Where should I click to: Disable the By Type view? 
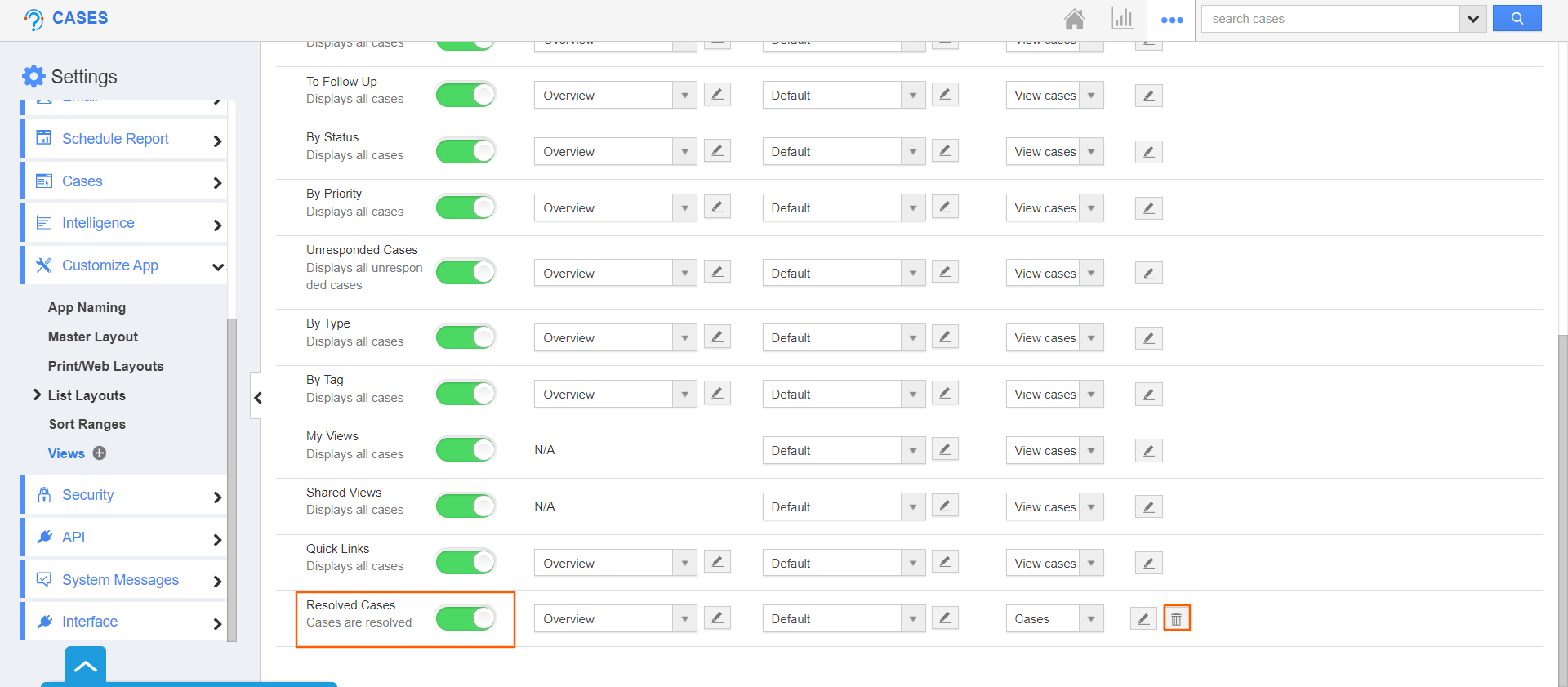(465, 337)
